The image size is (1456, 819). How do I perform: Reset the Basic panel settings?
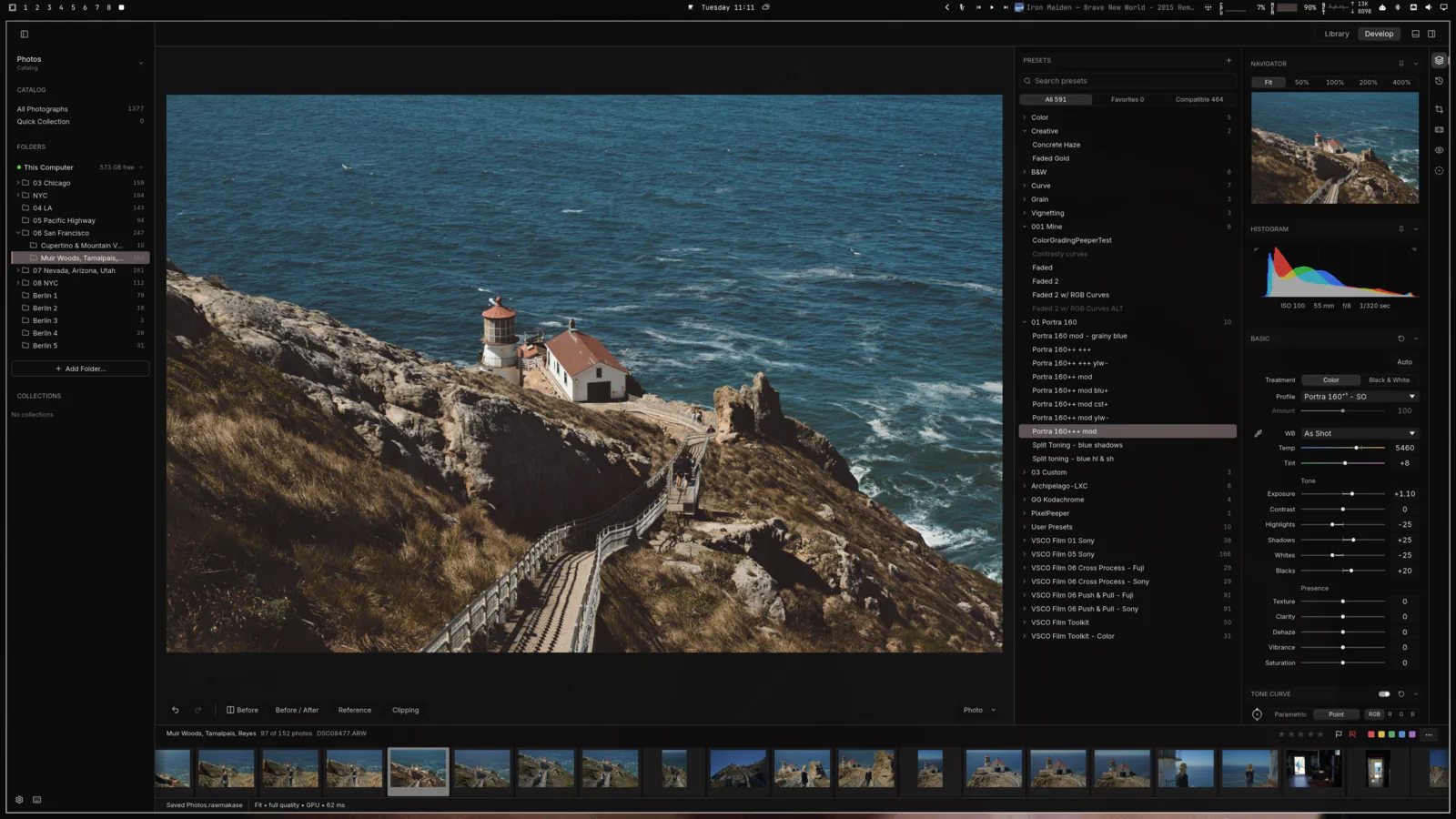[1401, 339]
